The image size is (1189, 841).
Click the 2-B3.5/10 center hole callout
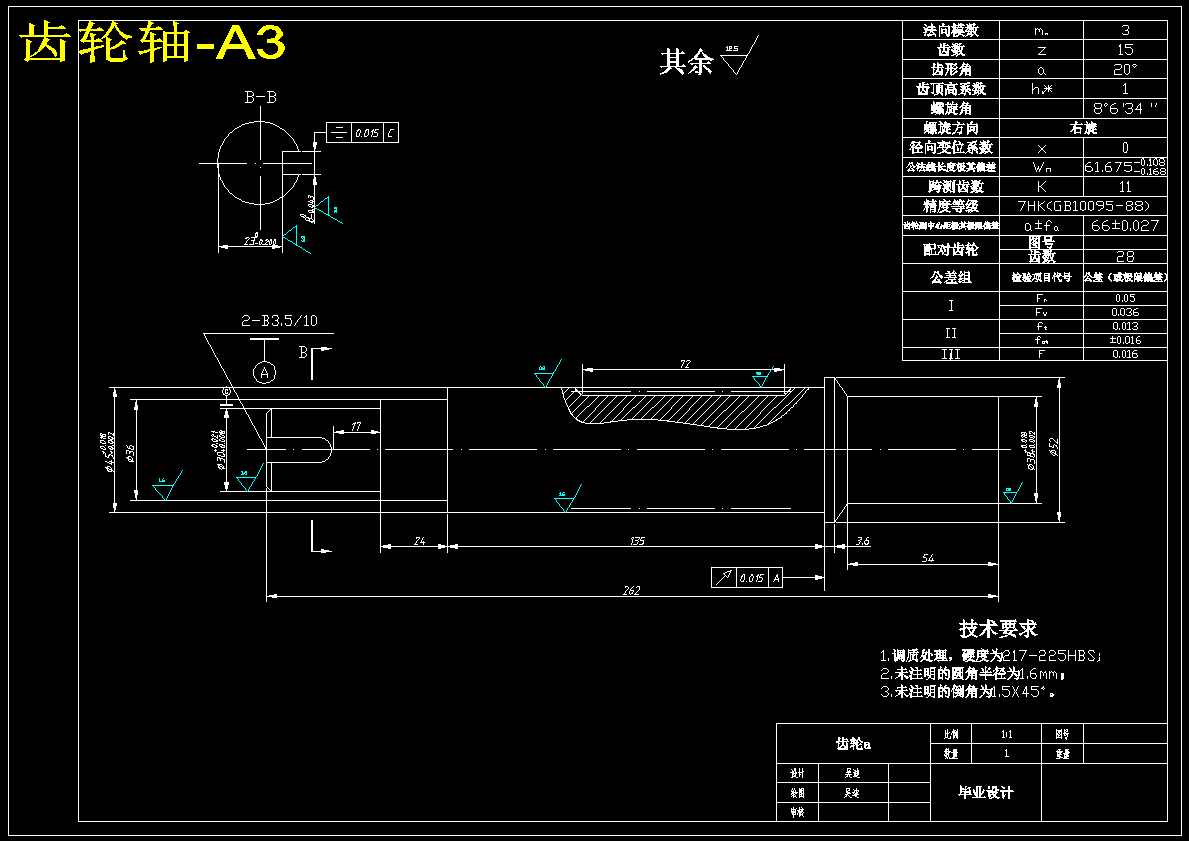pyautogui.click(x=279, y=321)
